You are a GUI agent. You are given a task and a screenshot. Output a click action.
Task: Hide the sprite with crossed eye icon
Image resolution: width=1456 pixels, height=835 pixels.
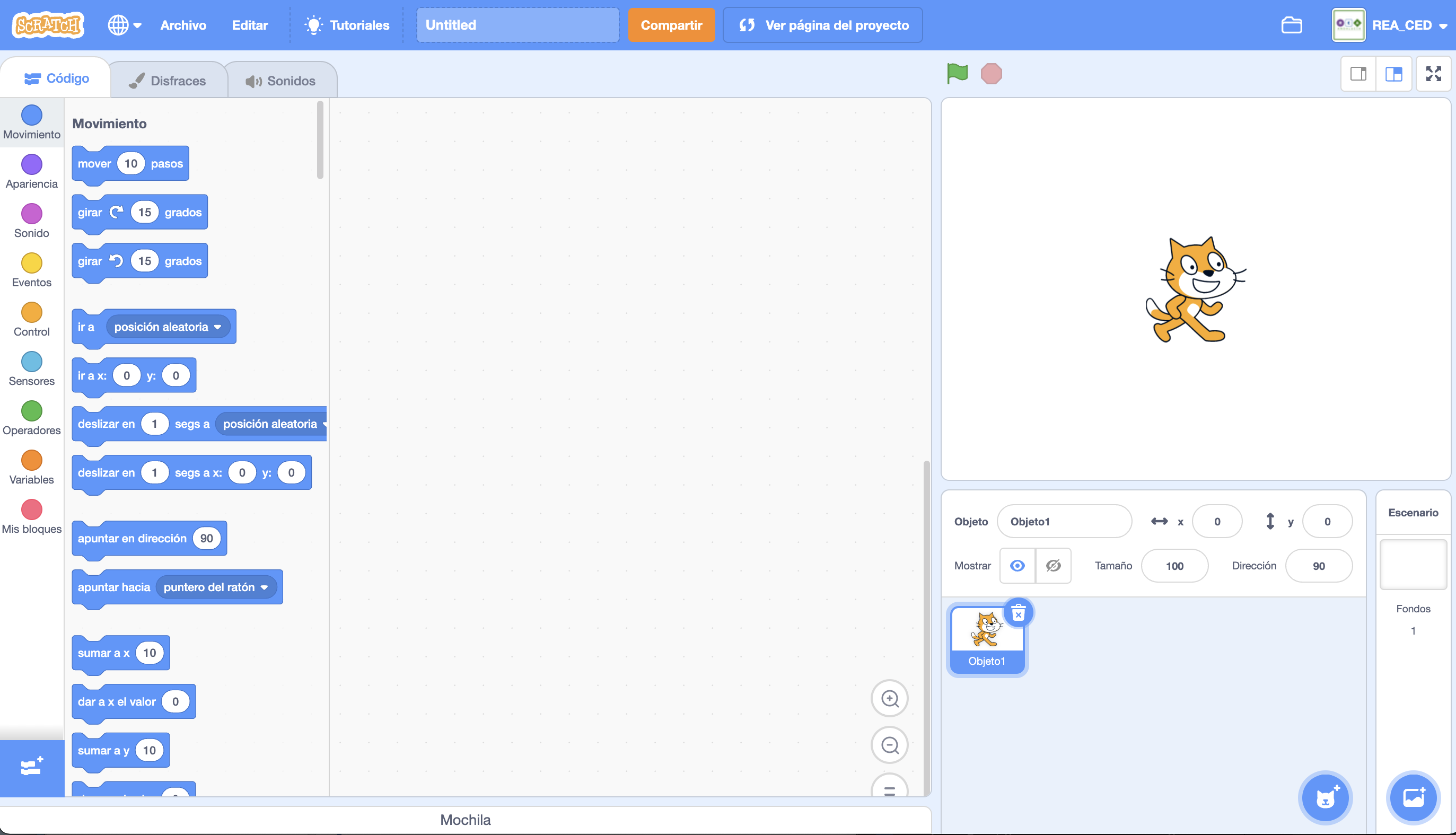click(x=1053, y=566)
